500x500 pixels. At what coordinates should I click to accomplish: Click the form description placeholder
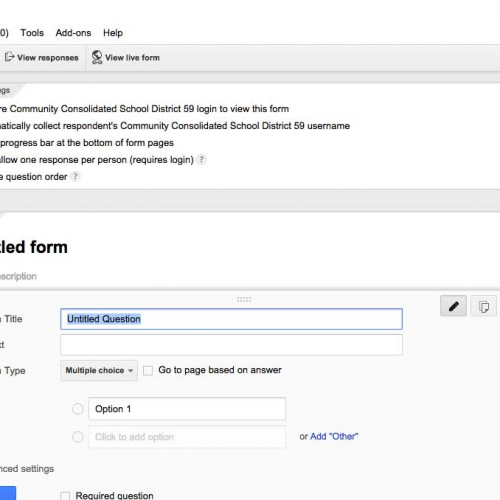18,276
